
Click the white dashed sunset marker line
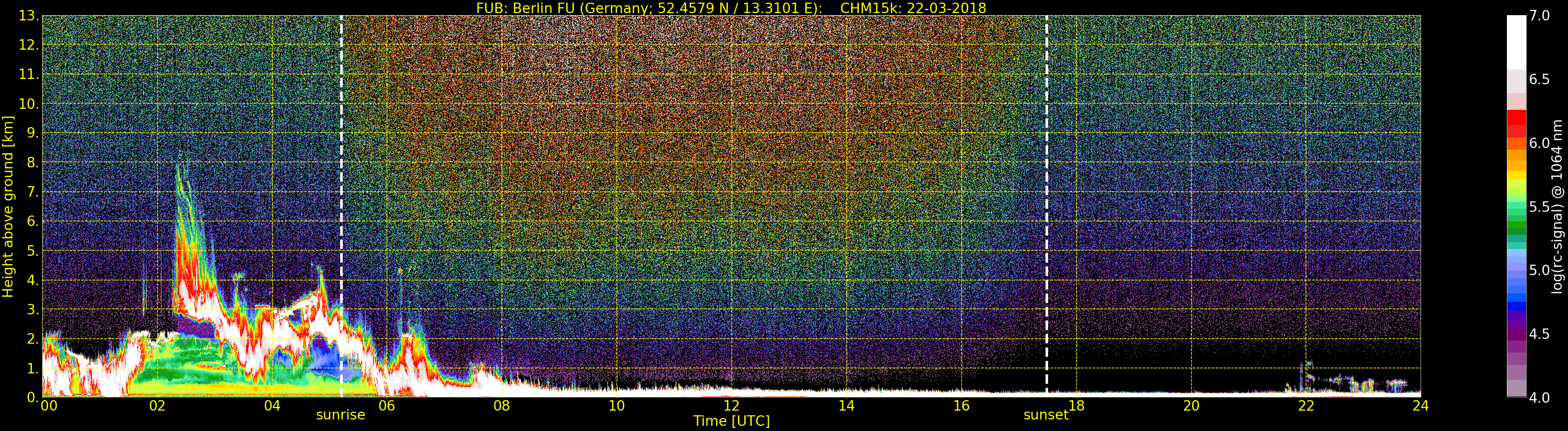coord(1047,206)
